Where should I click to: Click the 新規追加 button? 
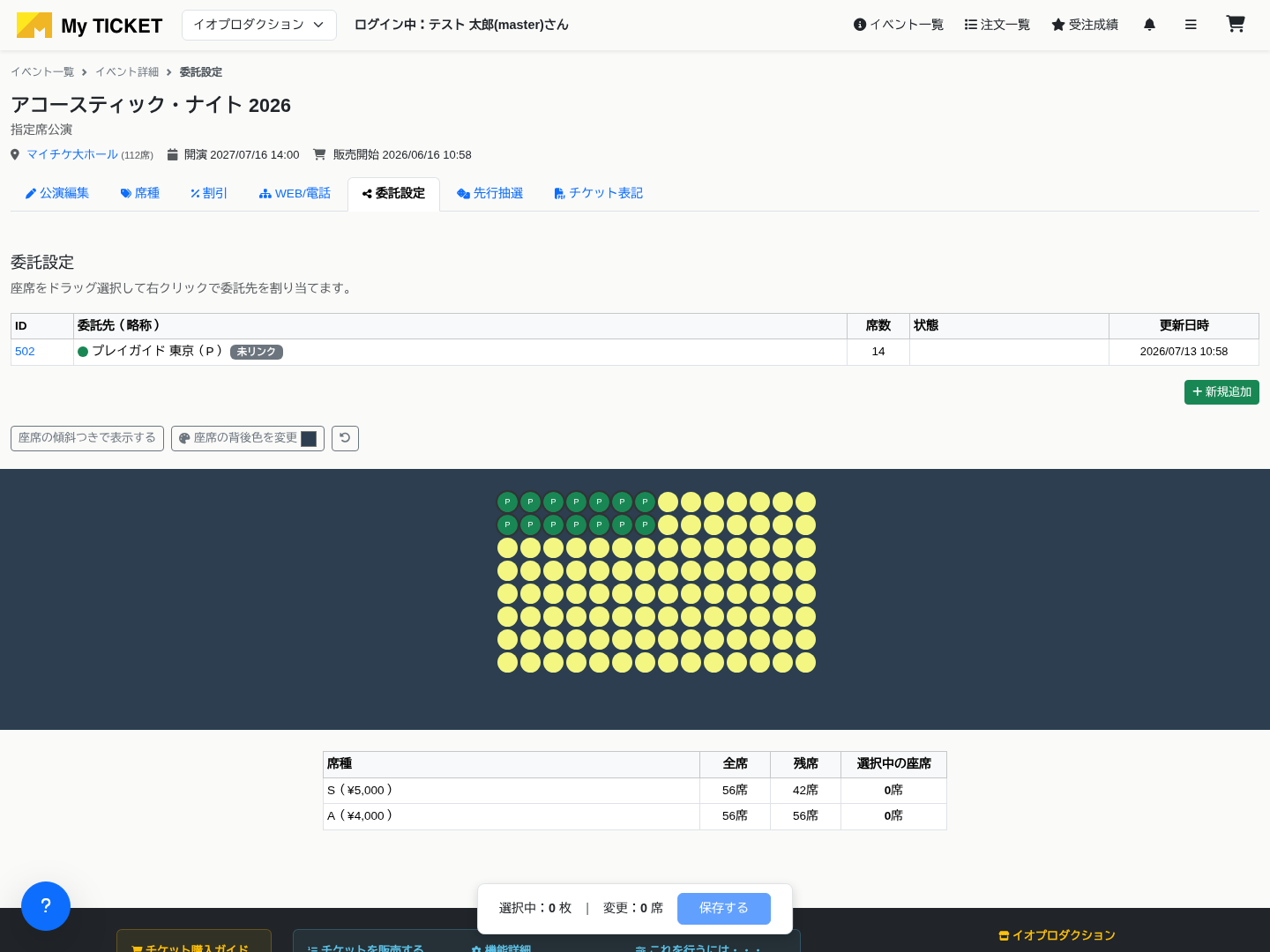pos(1221,392)
